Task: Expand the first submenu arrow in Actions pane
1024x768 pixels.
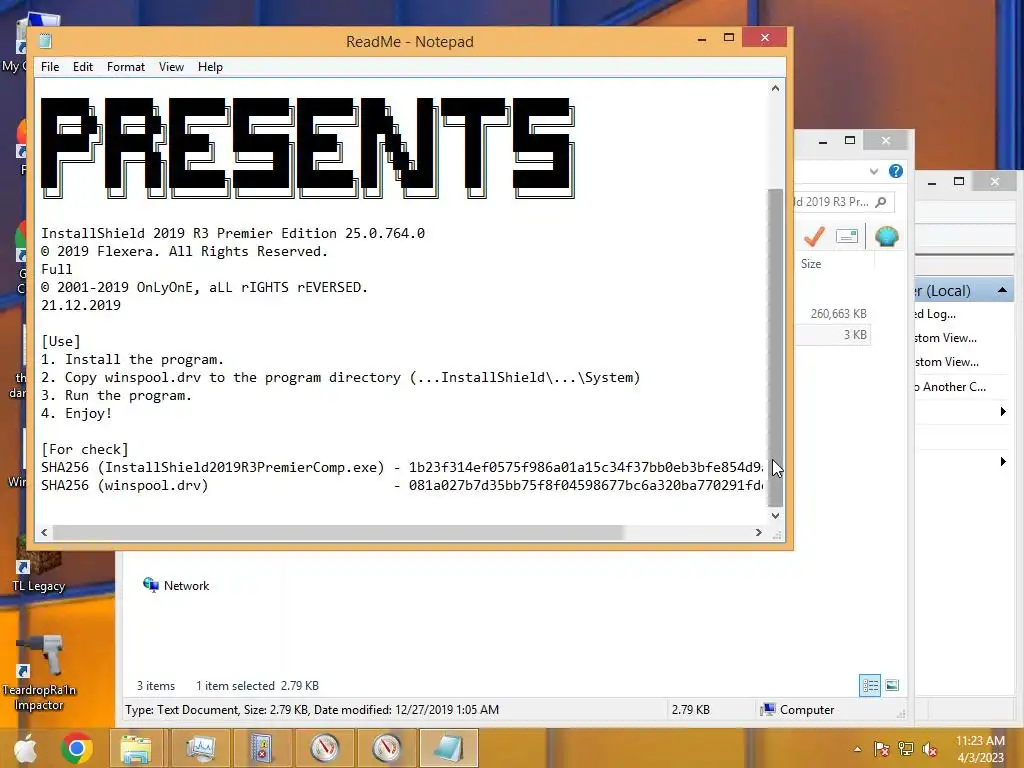Action: click(x=1003, y=411)
